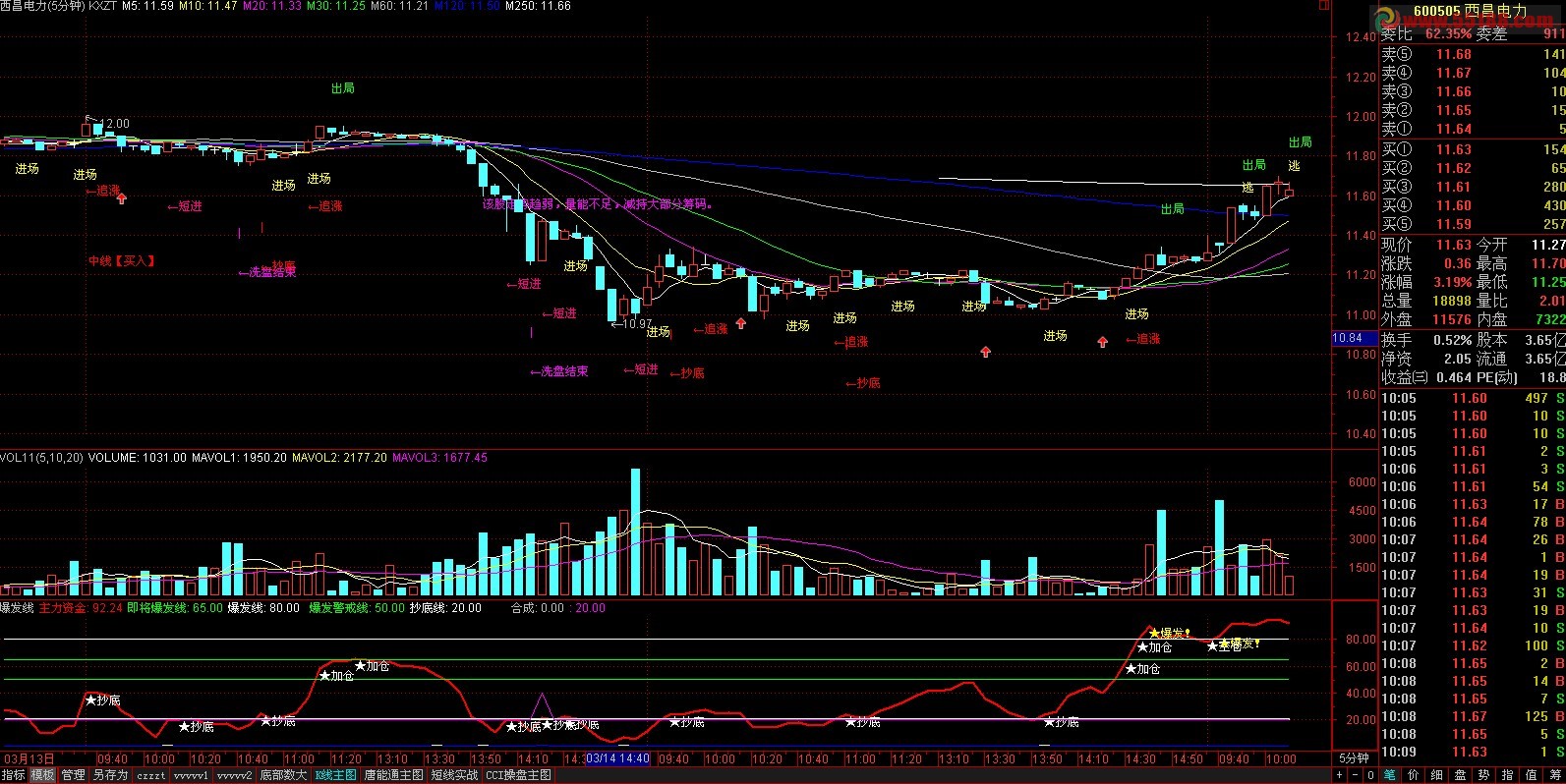This screenshot has height=784, width=1566.
Task: Open the 管理 manage tab
Action: [73, 775]
